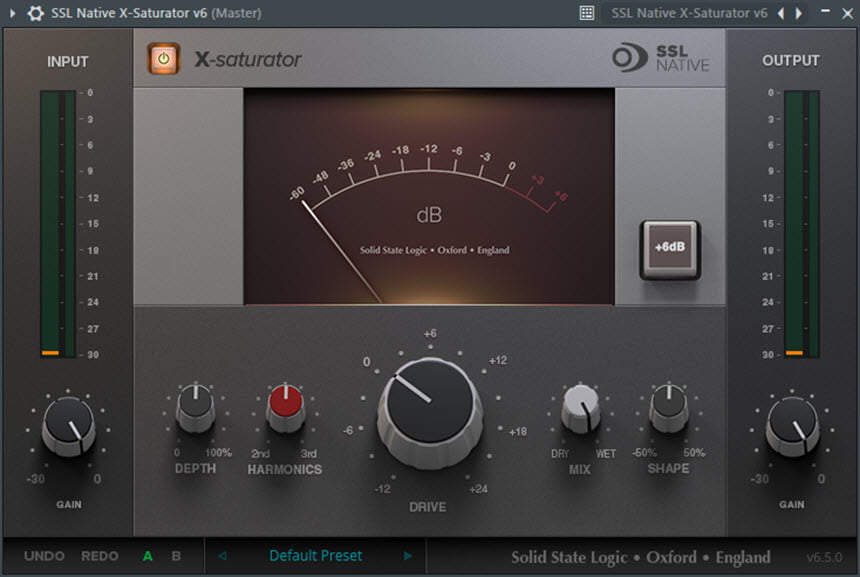Click the +24 DRIVE scale marking
The image size is (860, 577).
[478, 489]
